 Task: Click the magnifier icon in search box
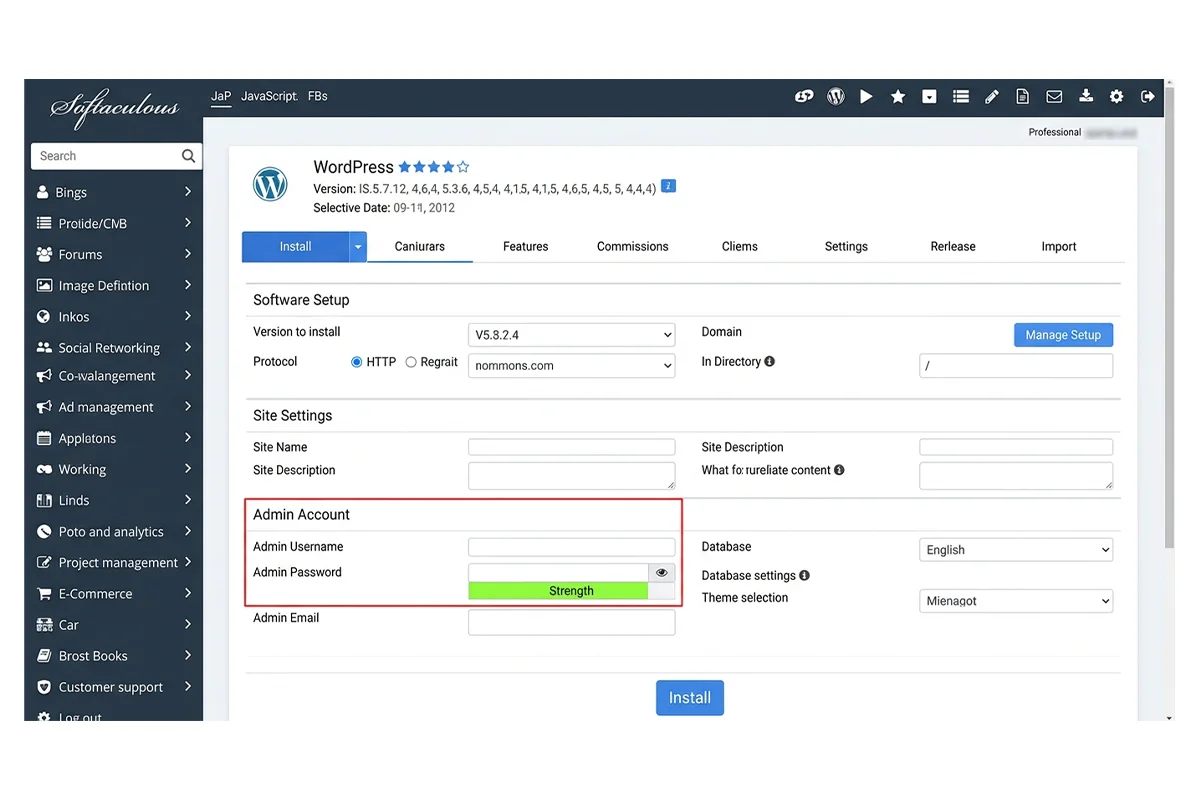pos(188,156)
